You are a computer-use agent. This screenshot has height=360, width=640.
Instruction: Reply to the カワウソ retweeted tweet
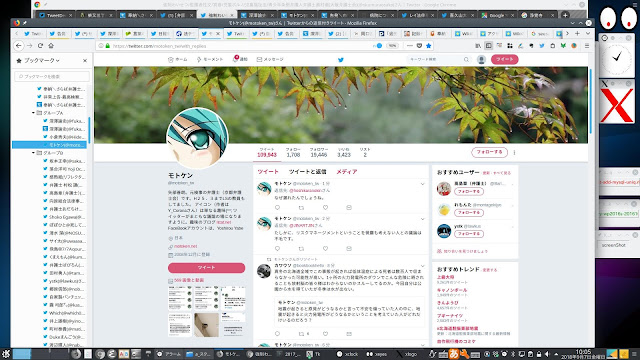click(278, 334)
